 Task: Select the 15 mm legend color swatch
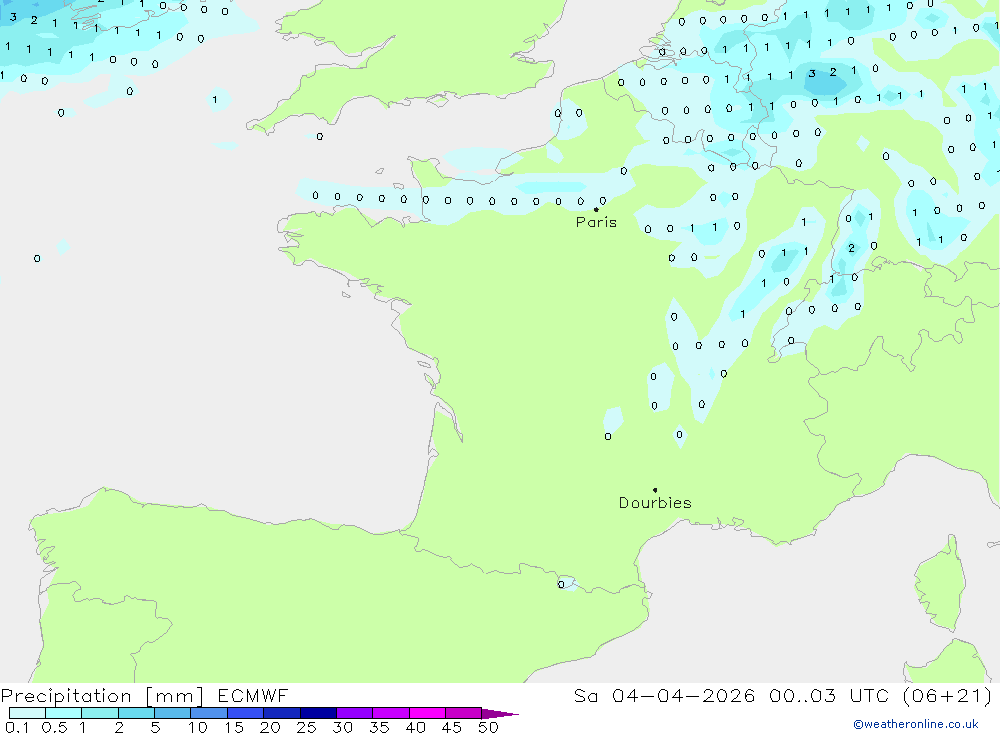[246, 713]
